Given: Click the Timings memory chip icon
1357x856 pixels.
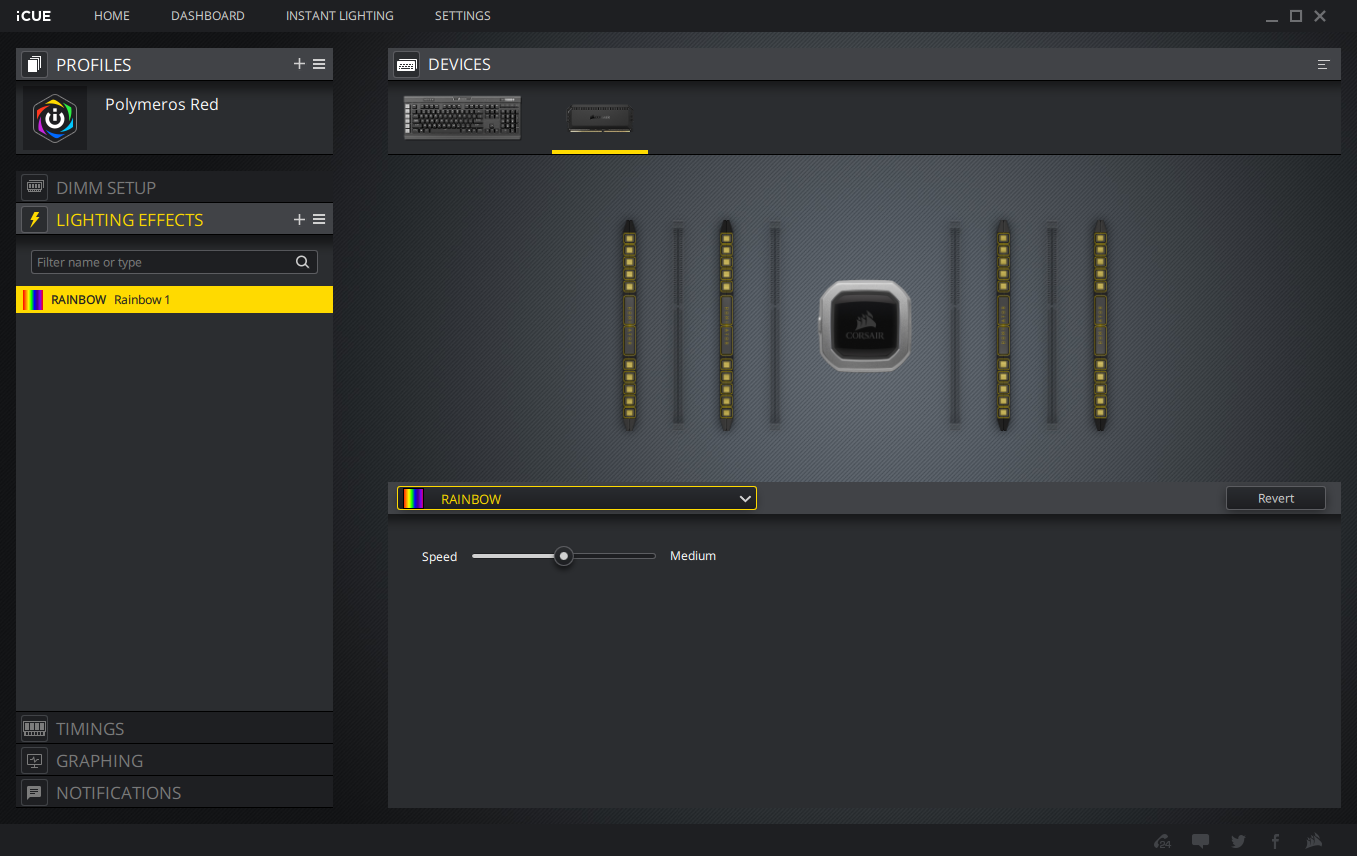Looking at the screenshot, I should [x=35, y=729].
